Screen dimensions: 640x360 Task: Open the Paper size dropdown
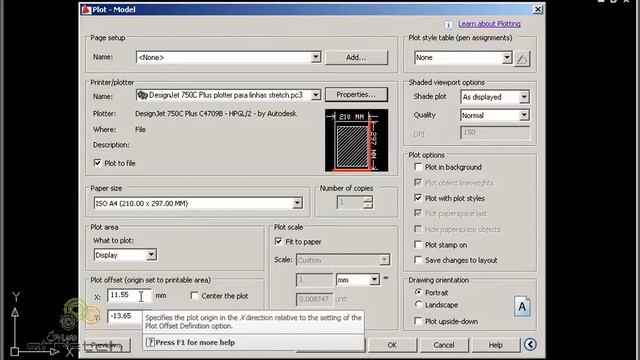[x=297, y=203]
